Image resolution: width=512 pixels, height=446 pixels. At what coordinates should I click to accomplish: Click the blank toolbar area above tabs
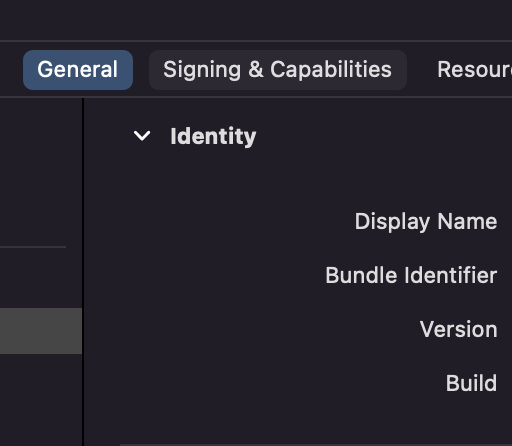coord(256,20)
